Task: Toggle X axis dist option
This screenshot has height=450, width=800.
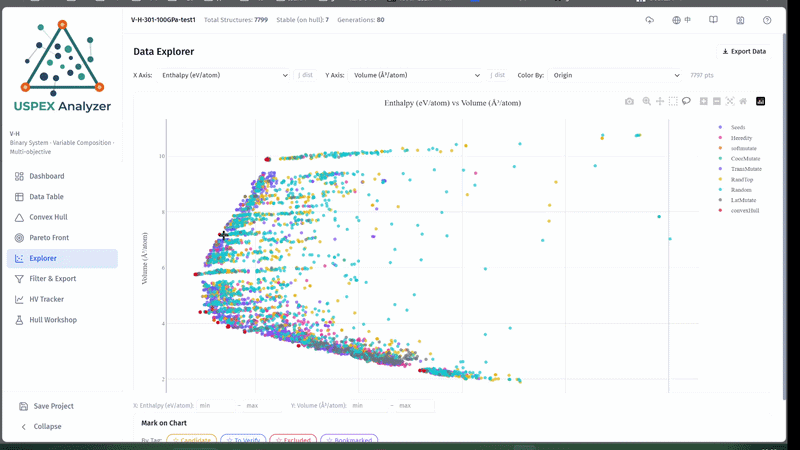Action: 305,75
